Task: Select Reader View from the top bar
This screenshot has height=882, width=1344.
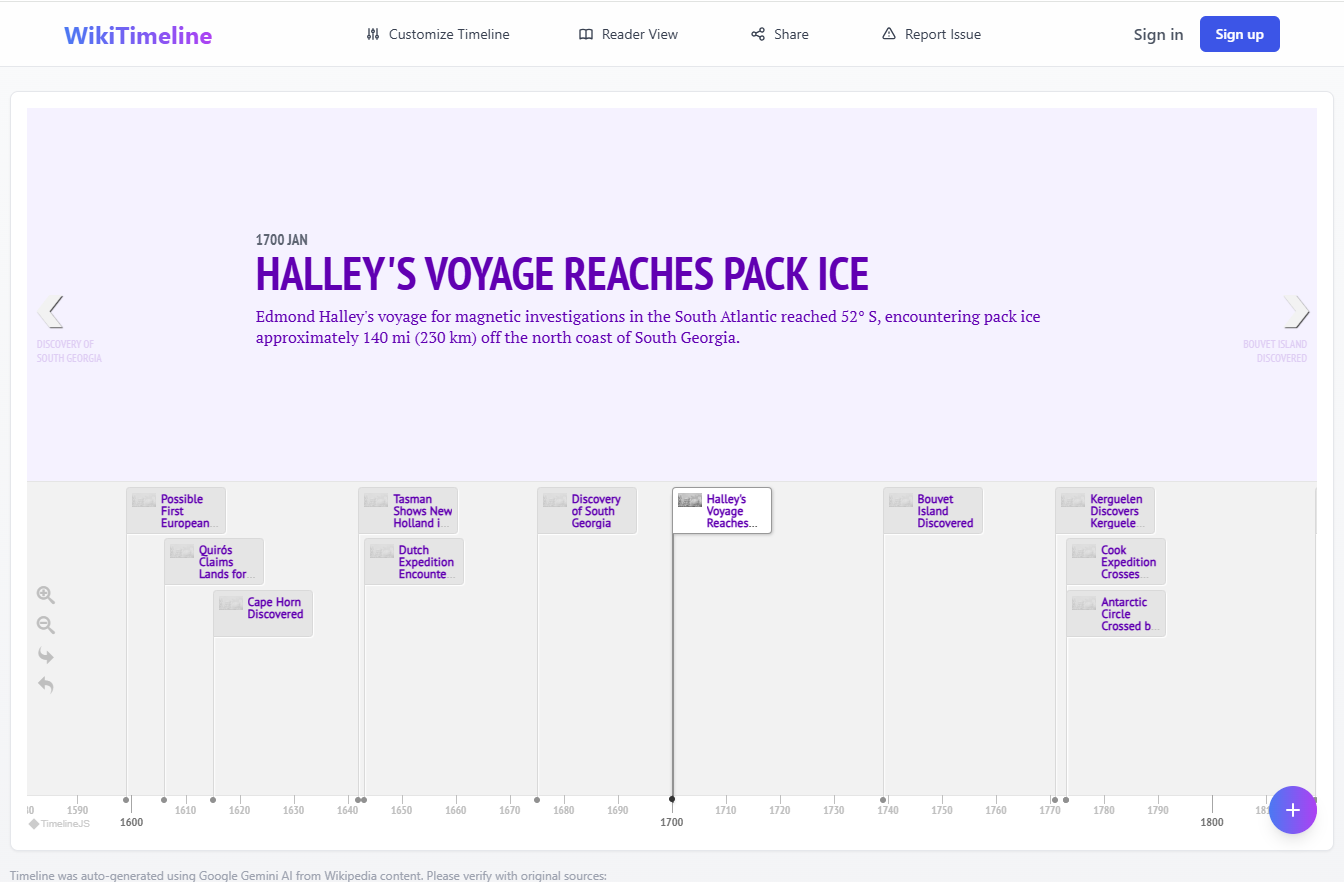Action: coord(628,33)
